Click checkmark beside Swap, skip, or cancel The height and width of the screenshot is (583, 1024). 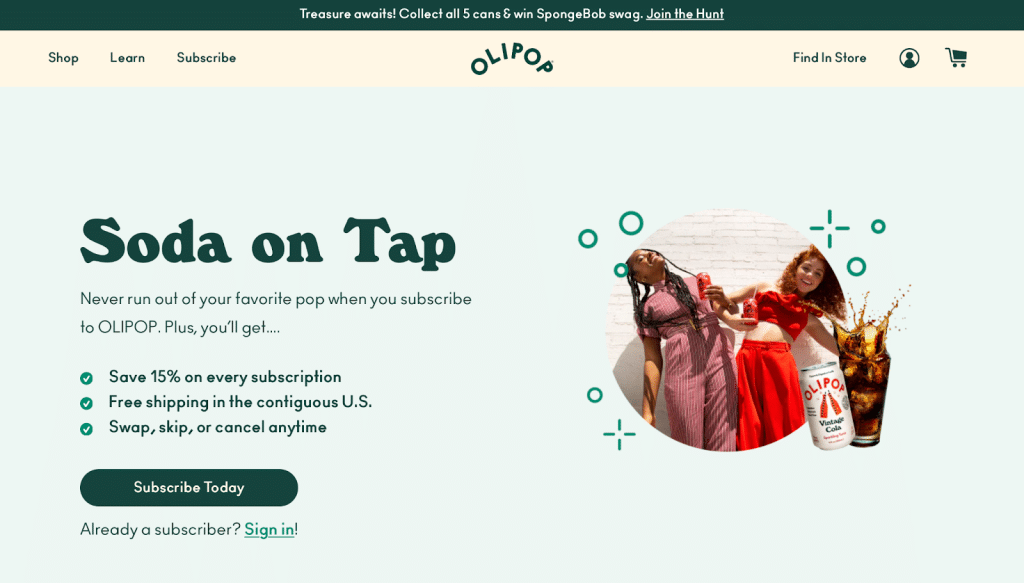click(86, 429)
